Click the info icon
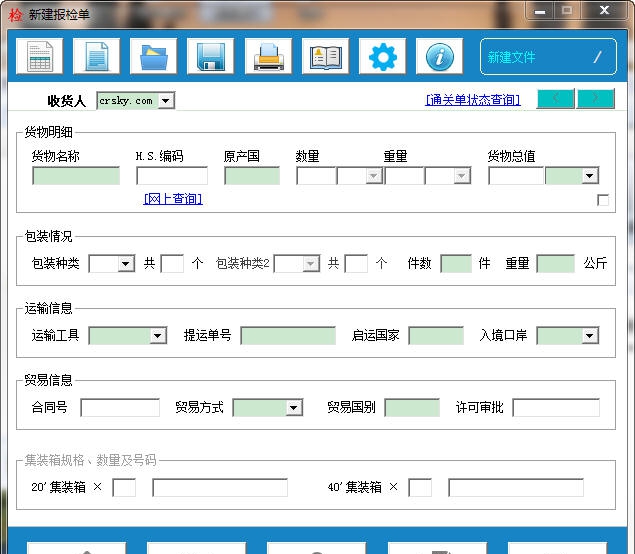This screenshot has width=635, height=554. 439,57
